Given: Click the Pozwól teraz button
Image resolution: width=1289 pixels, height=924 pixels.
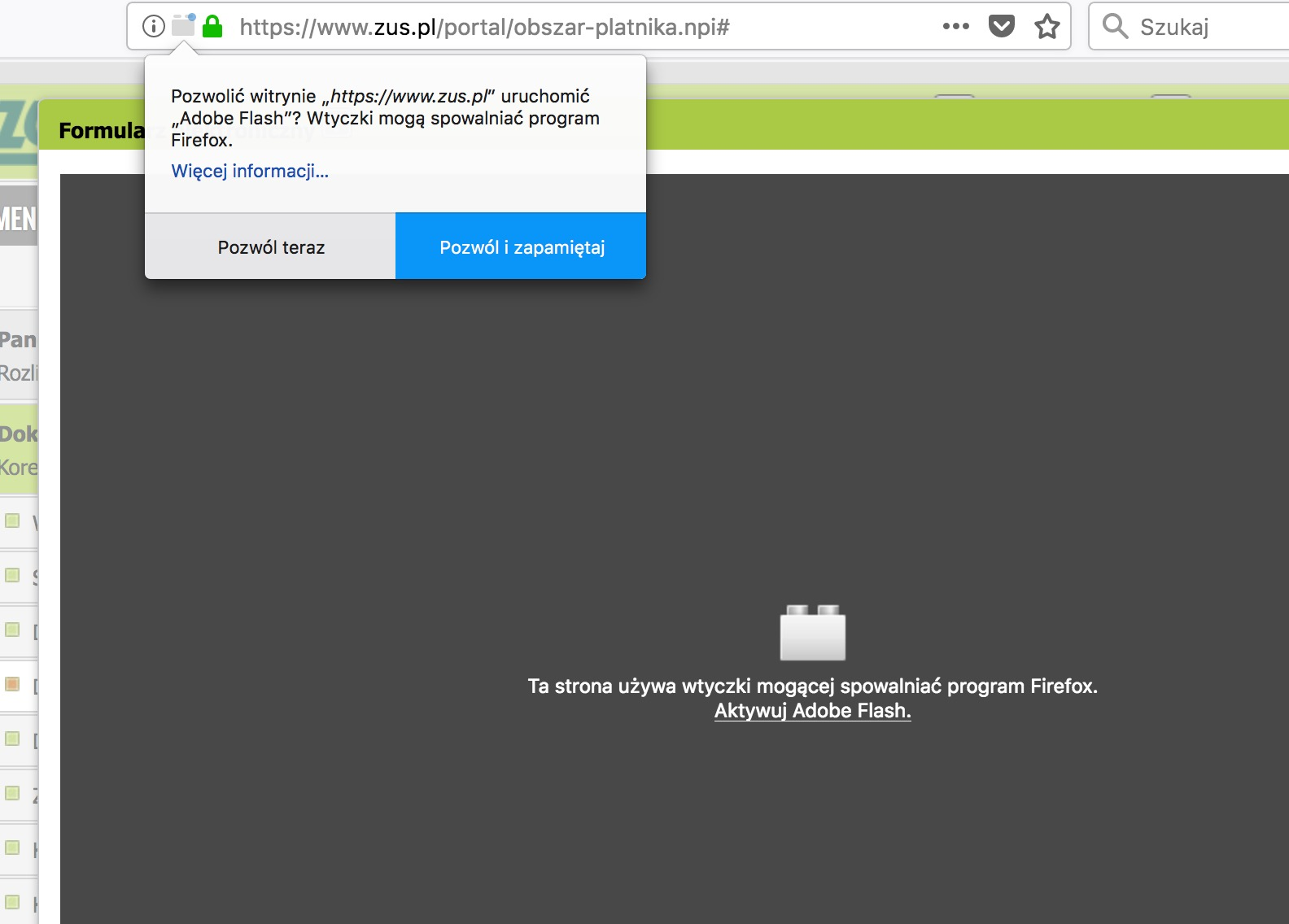Looking at the screenshot, I should [x=270, y=246].
